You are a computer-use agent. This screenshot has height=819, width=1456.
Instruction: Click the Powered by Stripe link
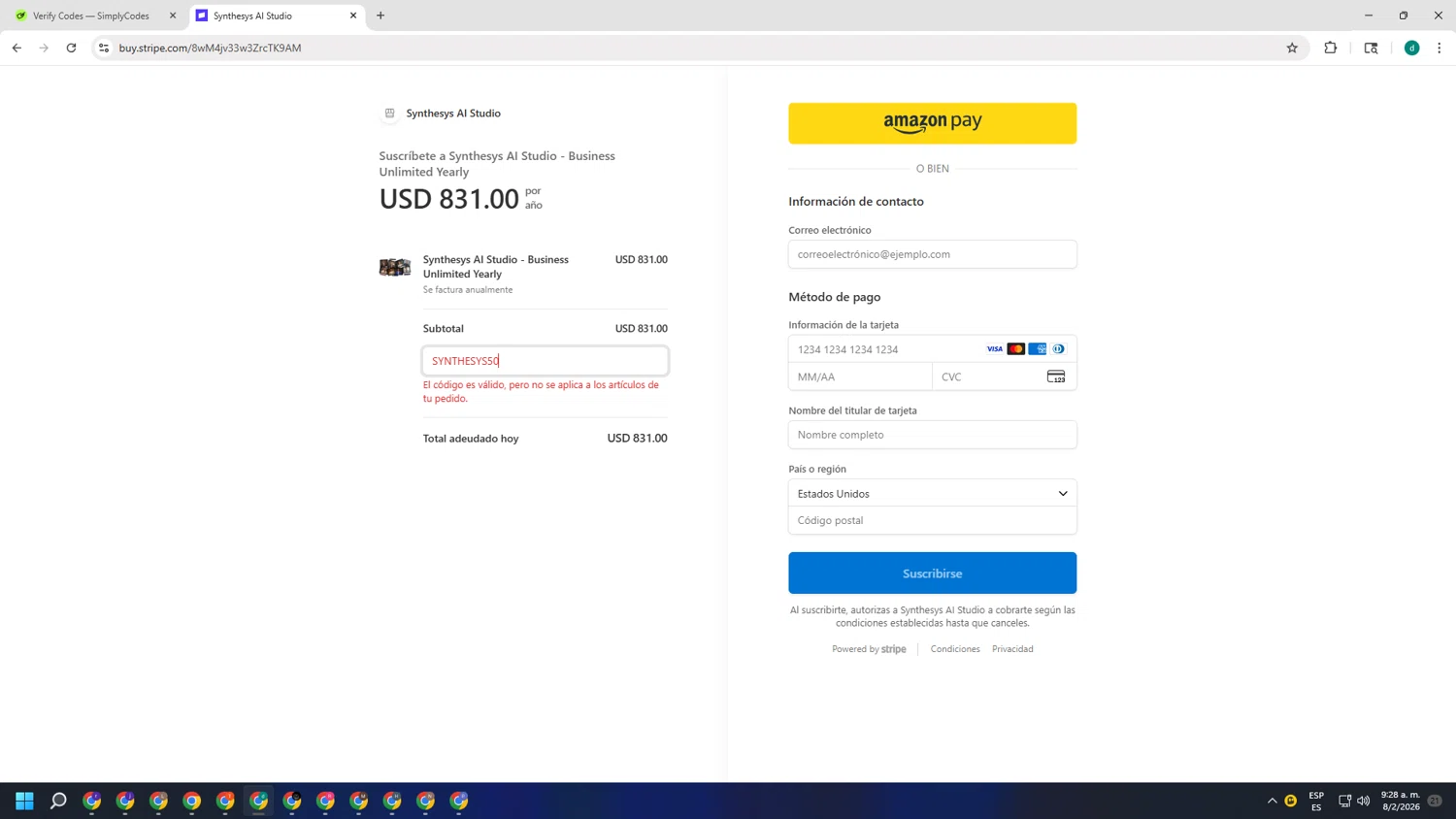(x=869, y=649)
